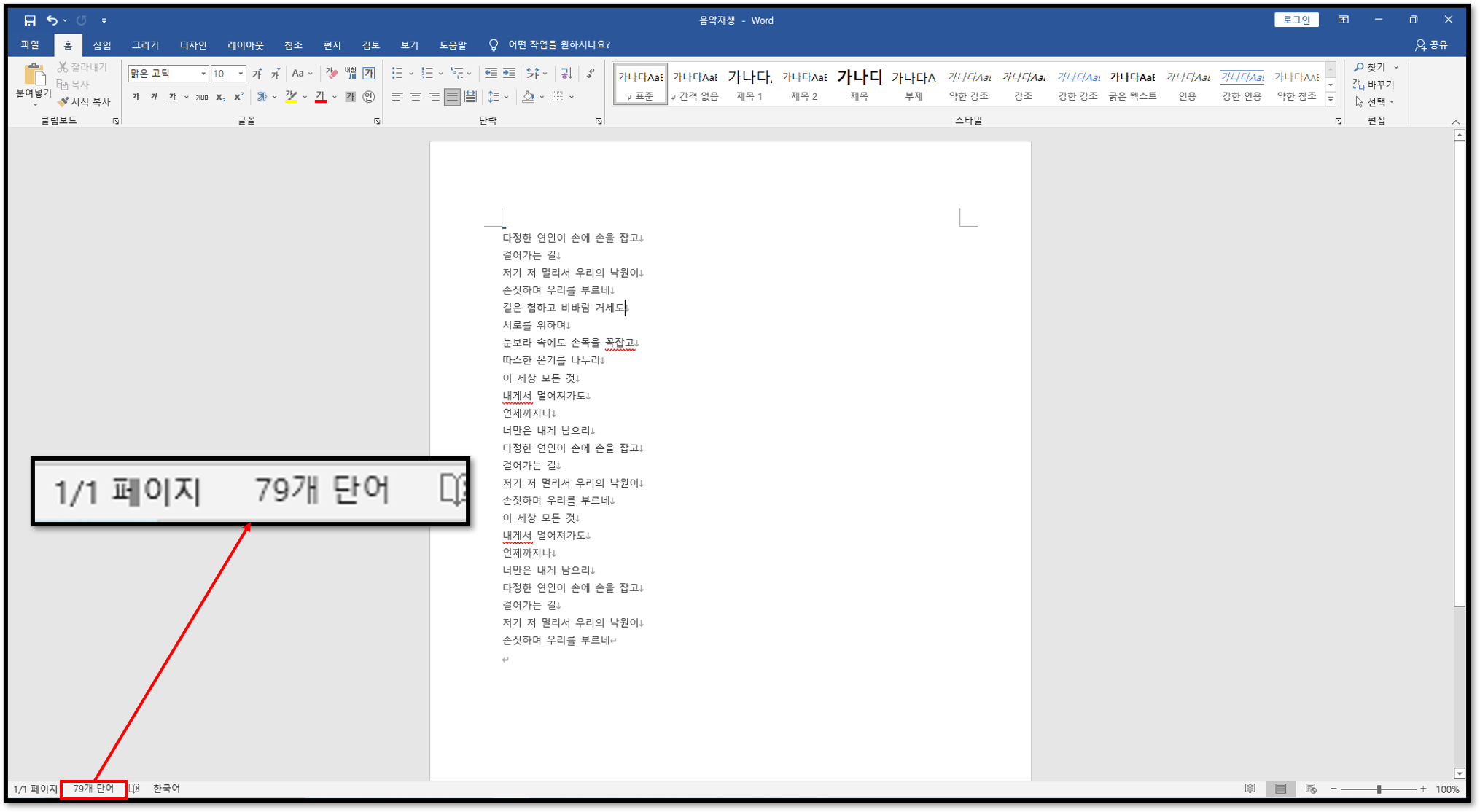The image size is (1480, 812).
Task: Clear all formatting with eraser icon
Action: (332, 73)
